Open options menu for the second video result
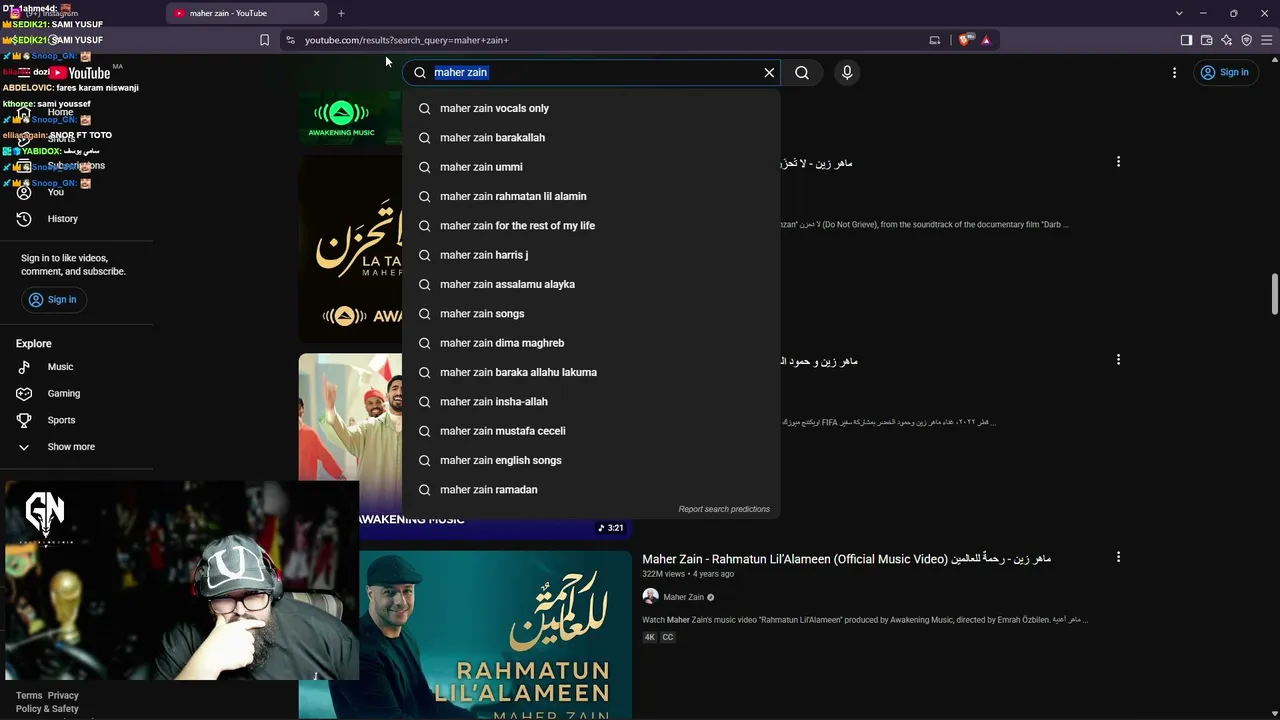 (1118, 359)
